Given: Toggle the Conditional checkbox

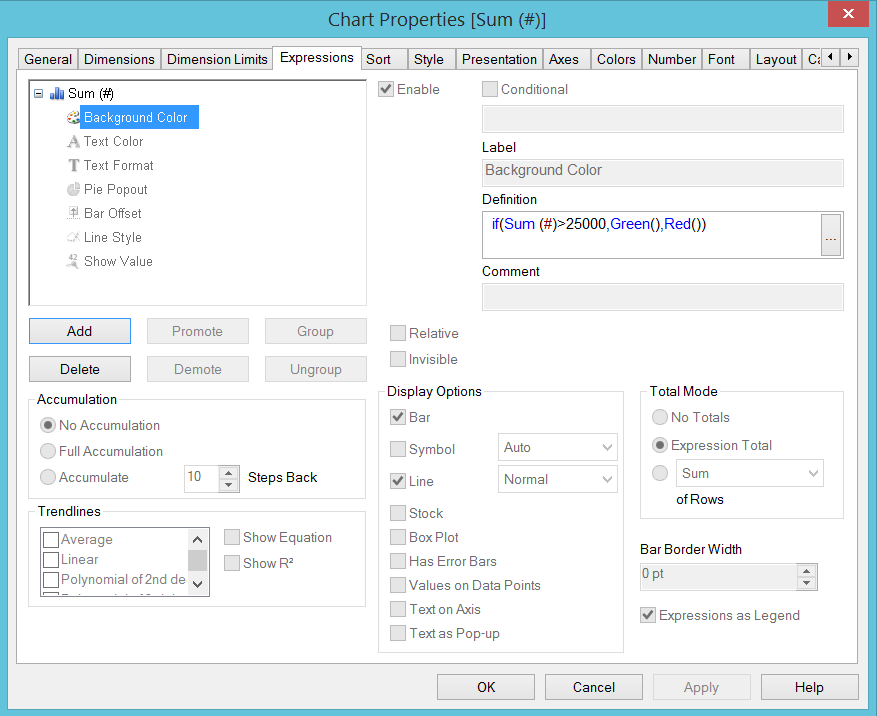Looking at the screenshot, I should pyautogui.click(x=490, y=90).
